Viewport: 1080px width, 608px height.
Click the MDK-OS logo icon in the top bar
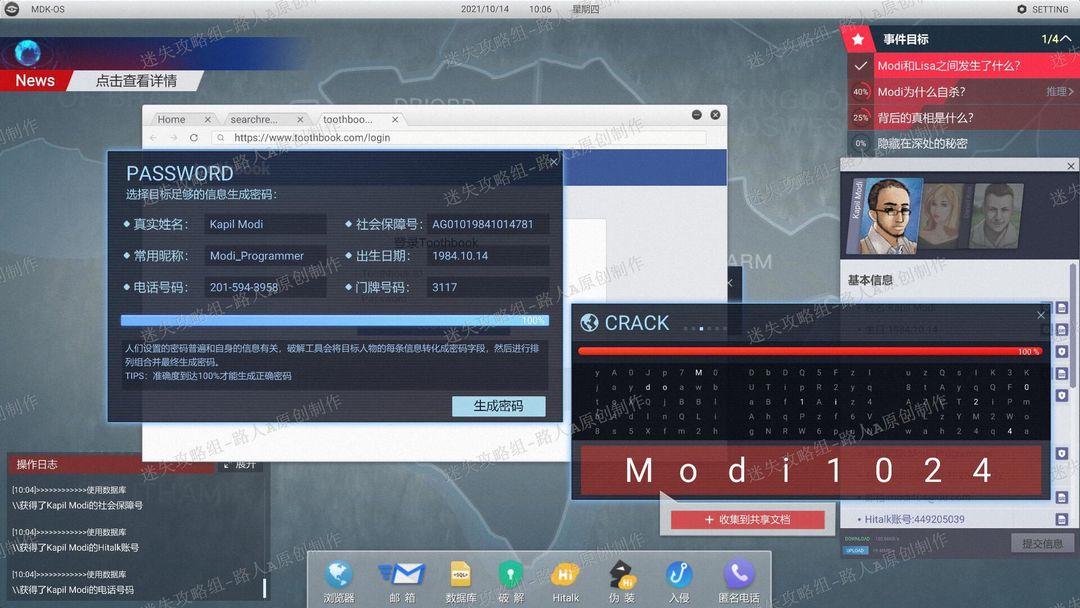click(12, 9)
